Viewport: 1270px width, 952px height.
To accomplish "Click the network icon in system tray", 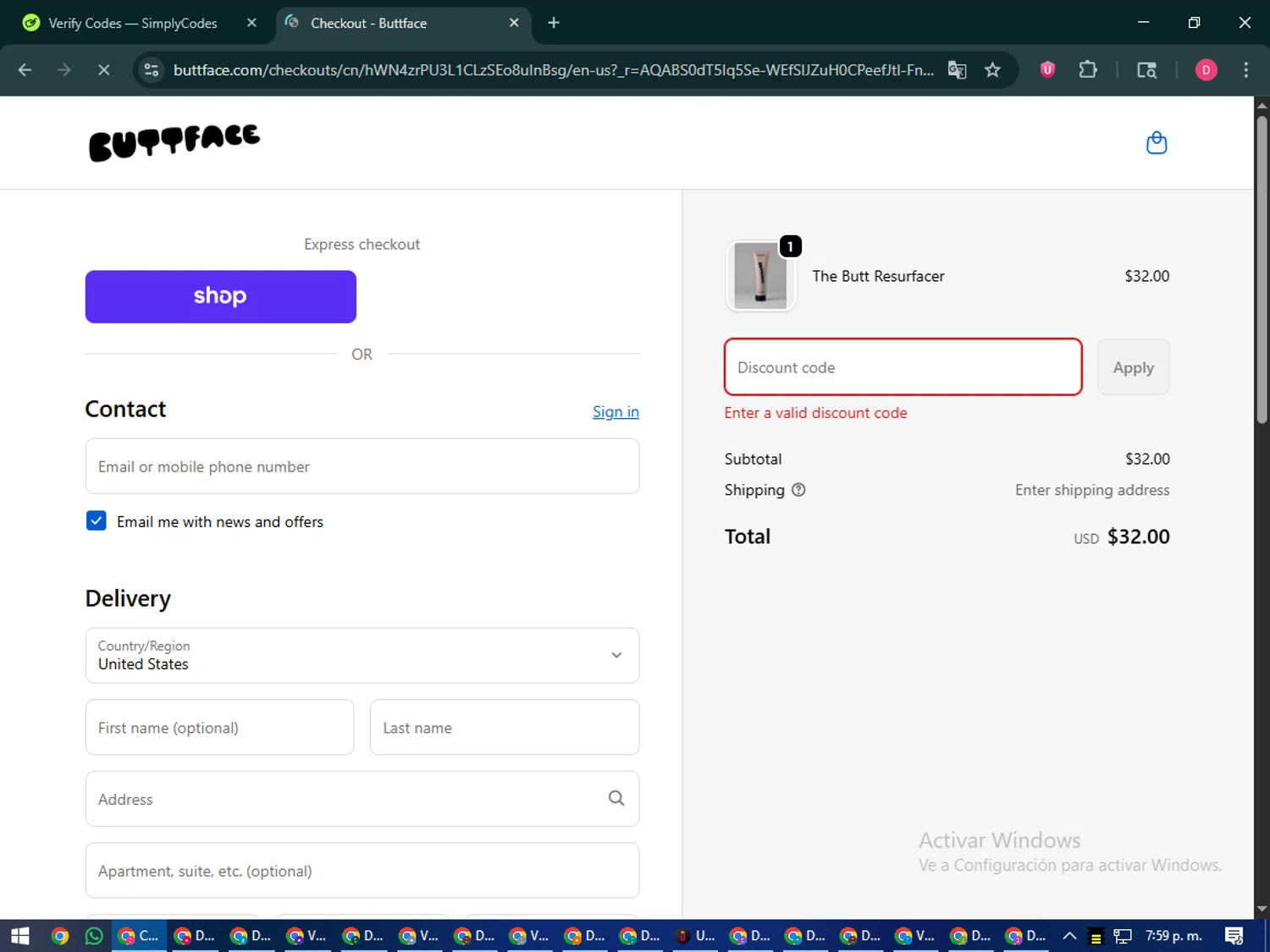I will coord(1123,936).
